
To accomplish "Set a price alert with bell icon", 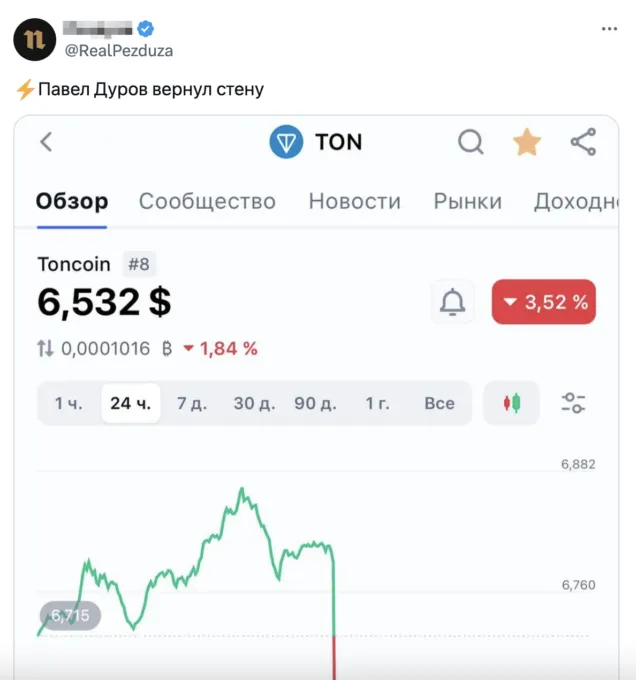I will tap(453, 302).
